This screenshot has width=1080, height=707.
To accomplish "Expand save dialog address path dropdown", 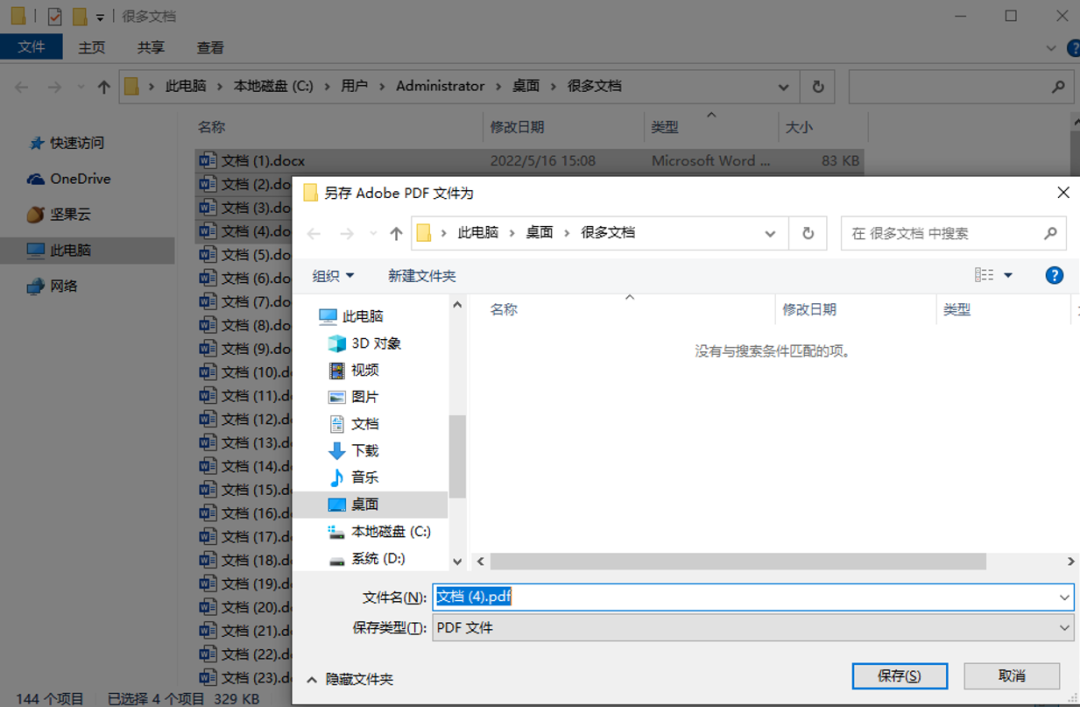I will [x=770, y=234].
